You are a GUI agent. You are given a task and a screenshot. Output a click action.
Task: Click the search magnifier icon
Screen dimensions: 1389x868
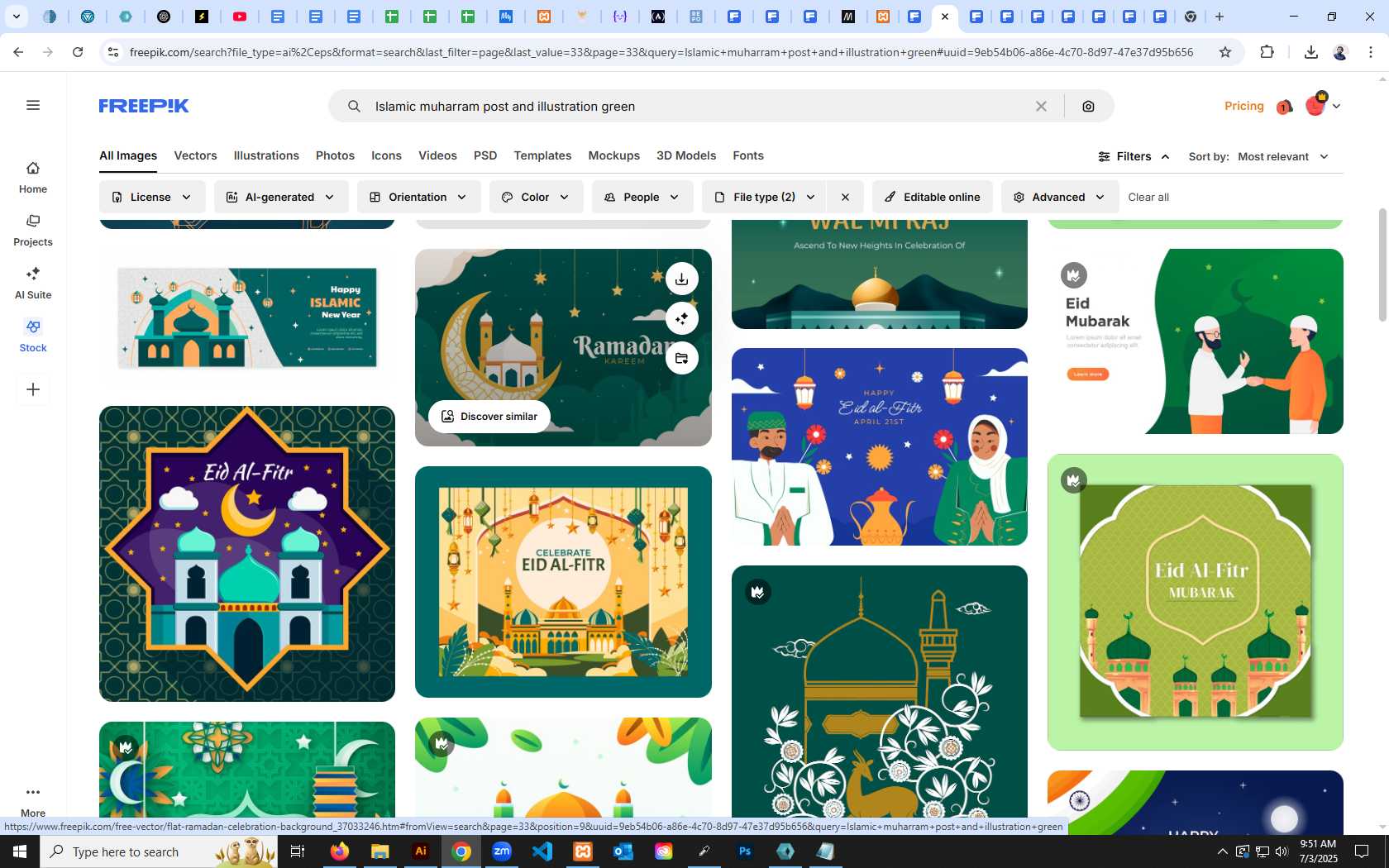[x=354, y=106]
